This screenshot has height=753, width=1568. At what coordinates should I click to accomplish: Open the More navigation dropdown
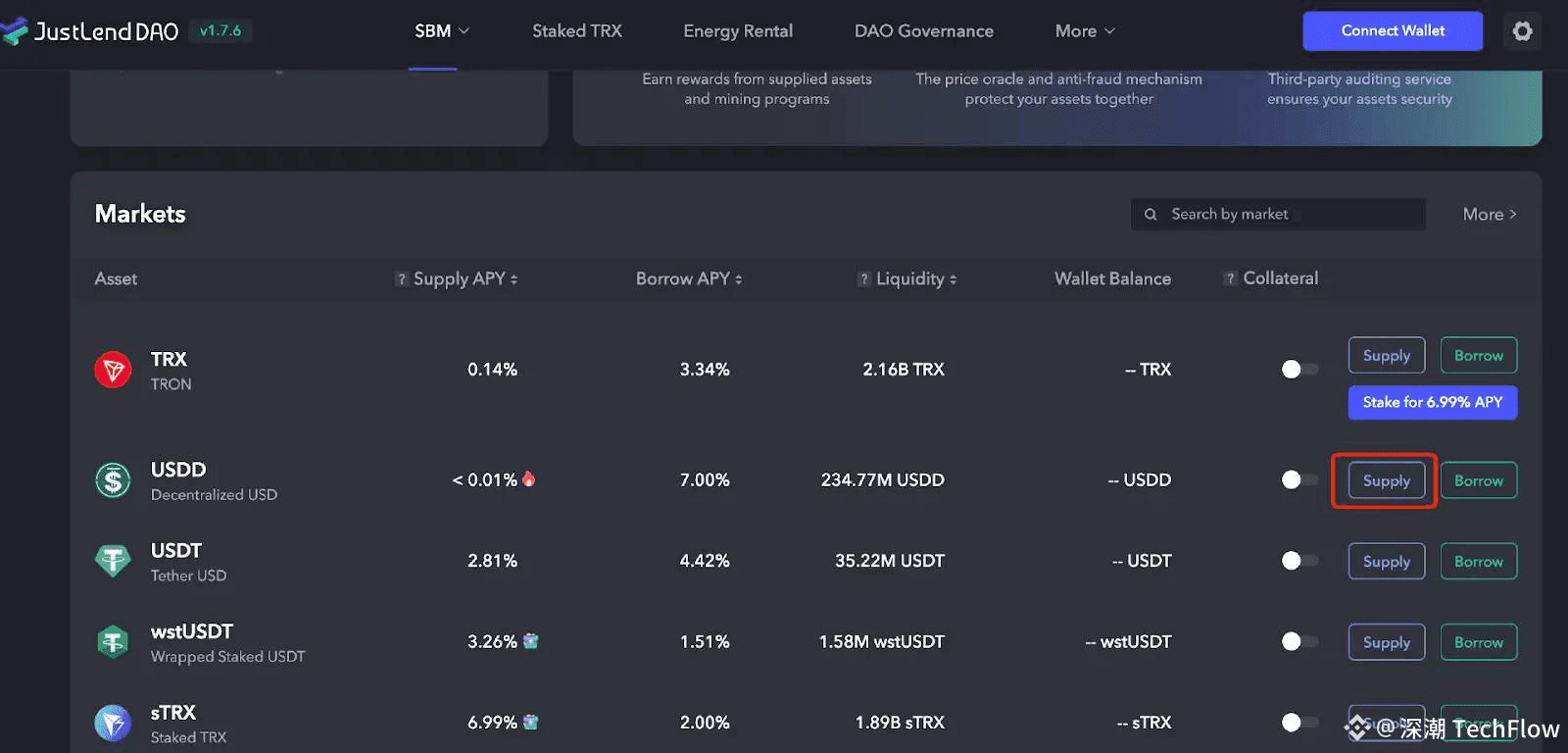pos(1085,31)
